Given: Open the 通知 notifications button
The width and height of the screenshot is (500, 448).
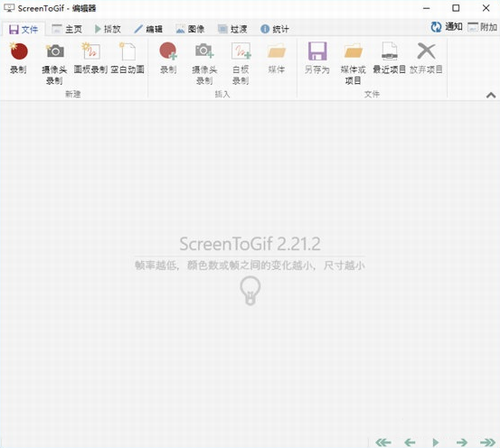Looking at the screenshot, I should (x=446, y=27).
